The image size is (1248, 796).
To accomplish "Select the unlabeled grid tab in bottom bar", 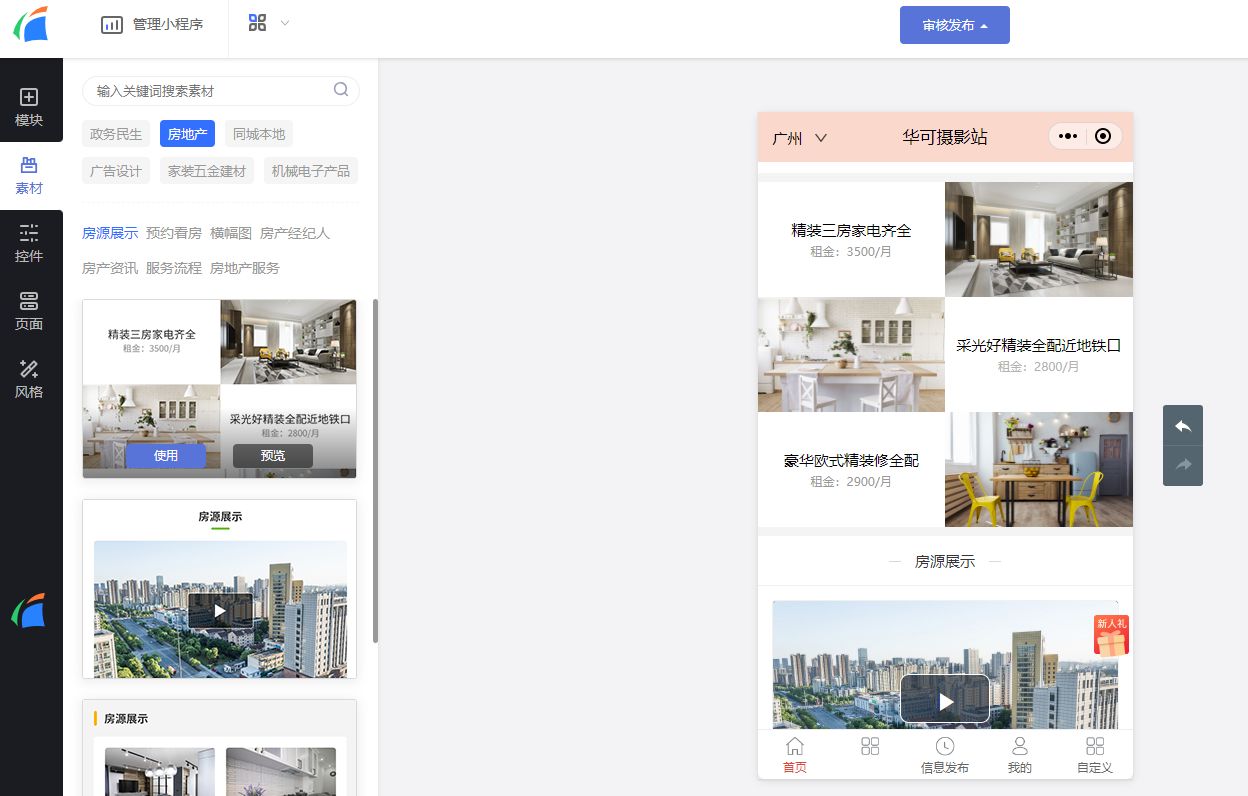I will pyautogui.click(x=870, y=747).
